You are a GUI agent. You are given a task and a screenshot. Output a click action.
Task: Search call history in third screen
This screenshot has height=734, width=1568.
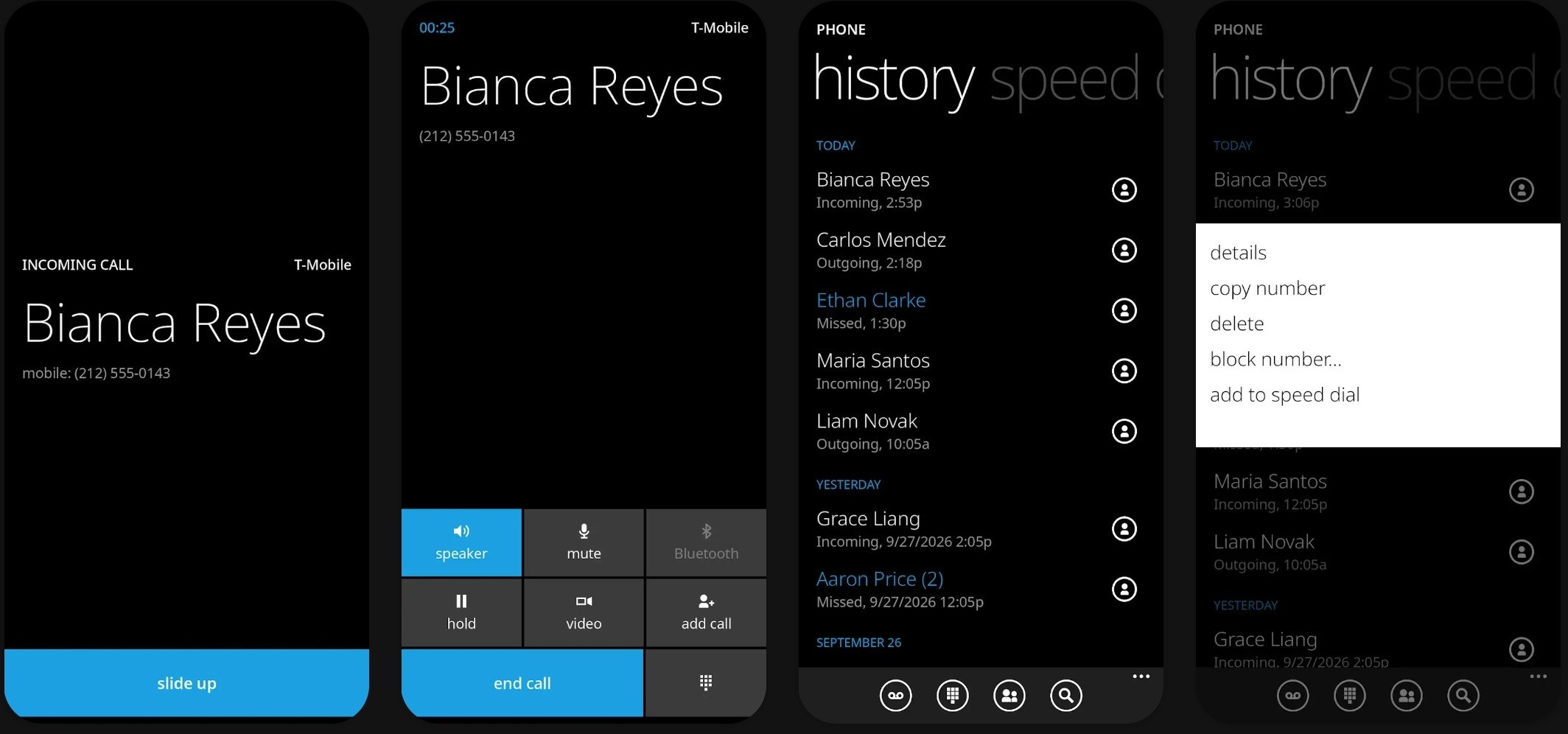tap(1065, 695)
